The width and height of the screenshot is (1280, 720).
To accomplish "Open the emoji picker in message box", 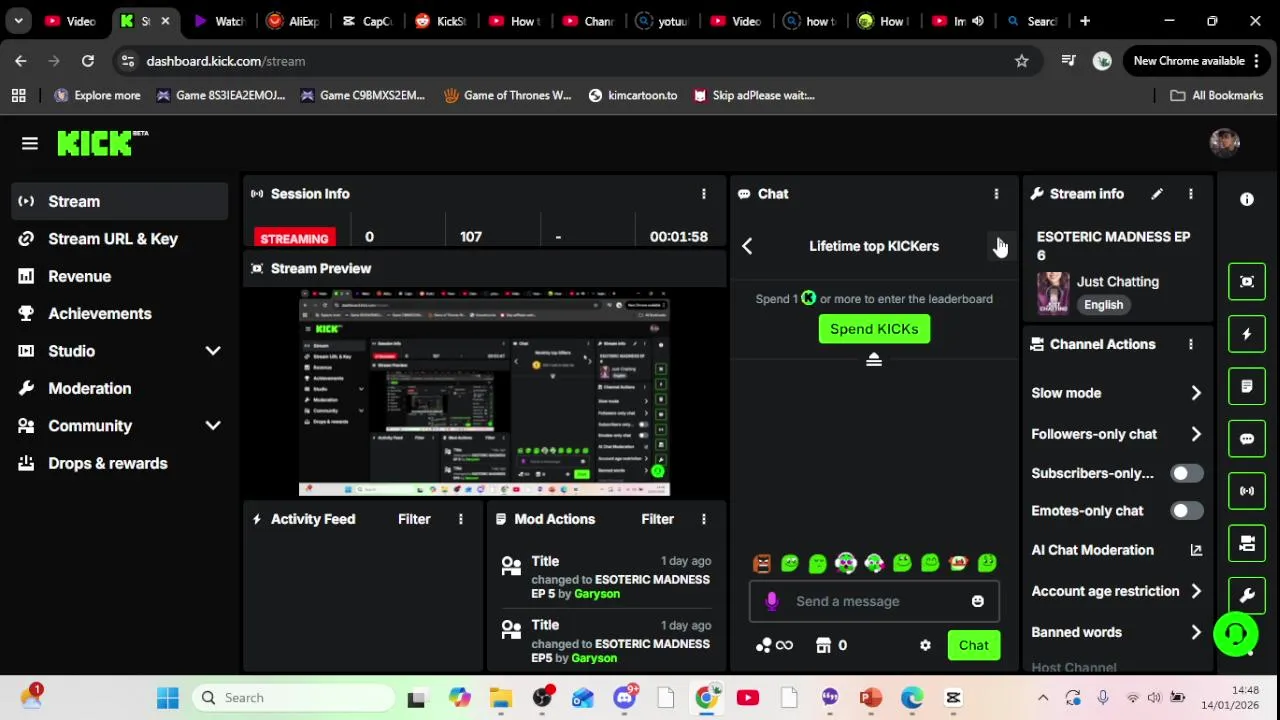I will (978, 601).
